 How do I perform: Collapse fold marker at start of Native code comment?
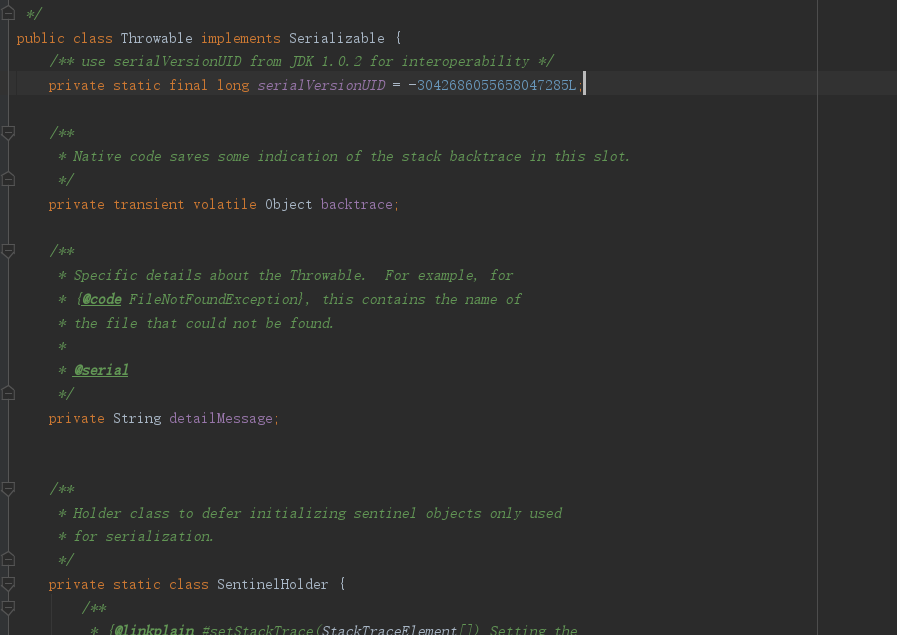point(8,133)
